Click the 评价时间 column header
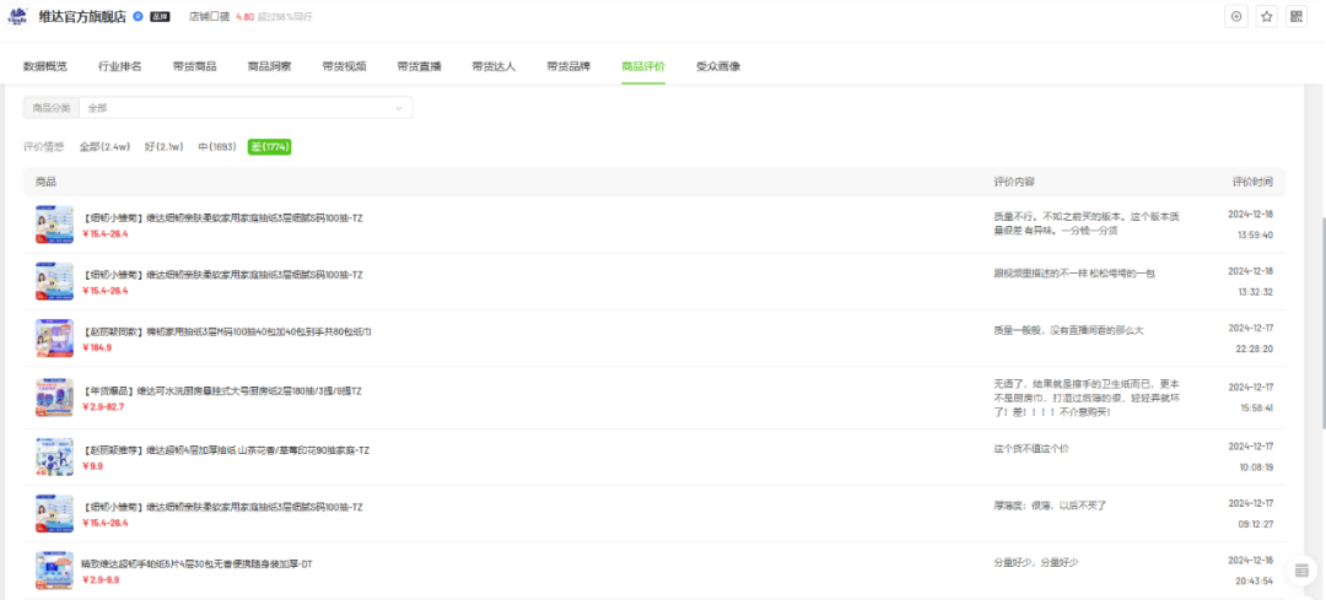1326x601 pixels. coord(1253,182)
